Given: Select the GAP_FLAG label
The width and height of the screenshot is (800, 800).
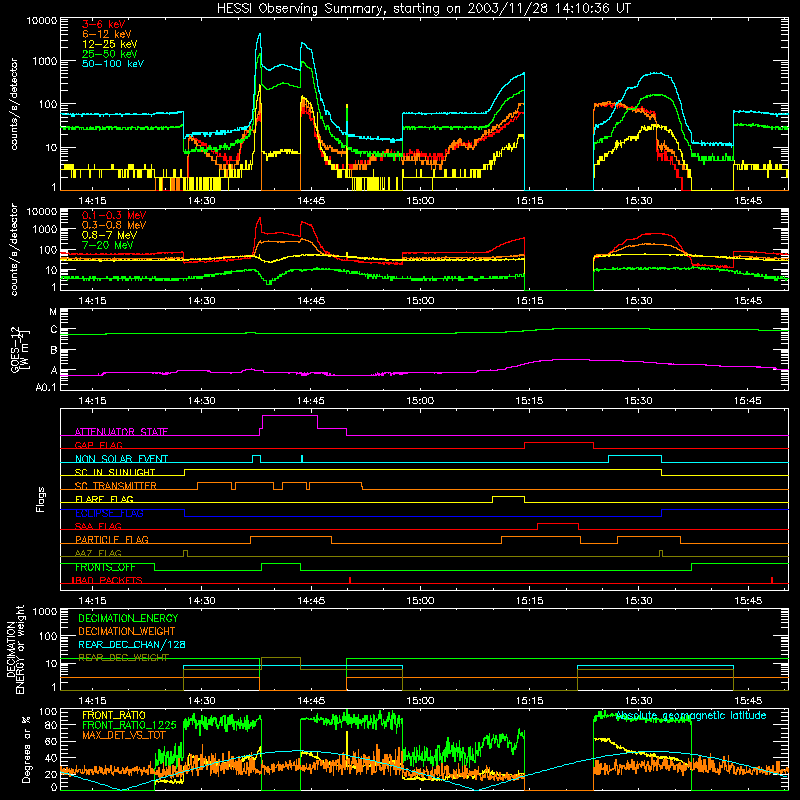Looking at the screenshot, I should coord(98,445).
